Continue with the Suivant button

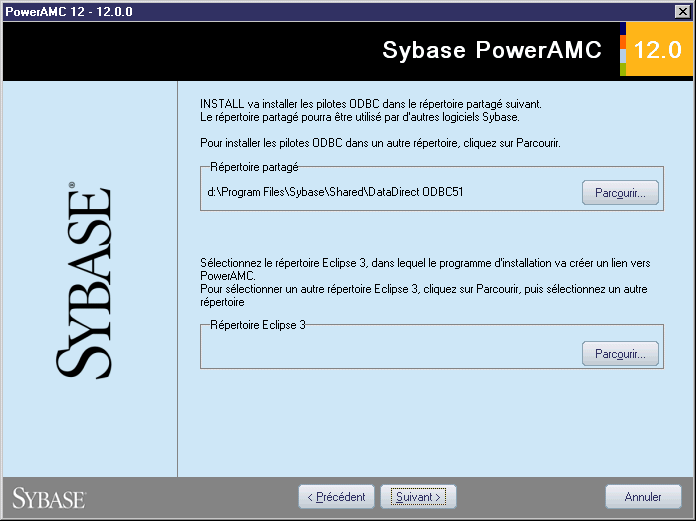point(418,497)
